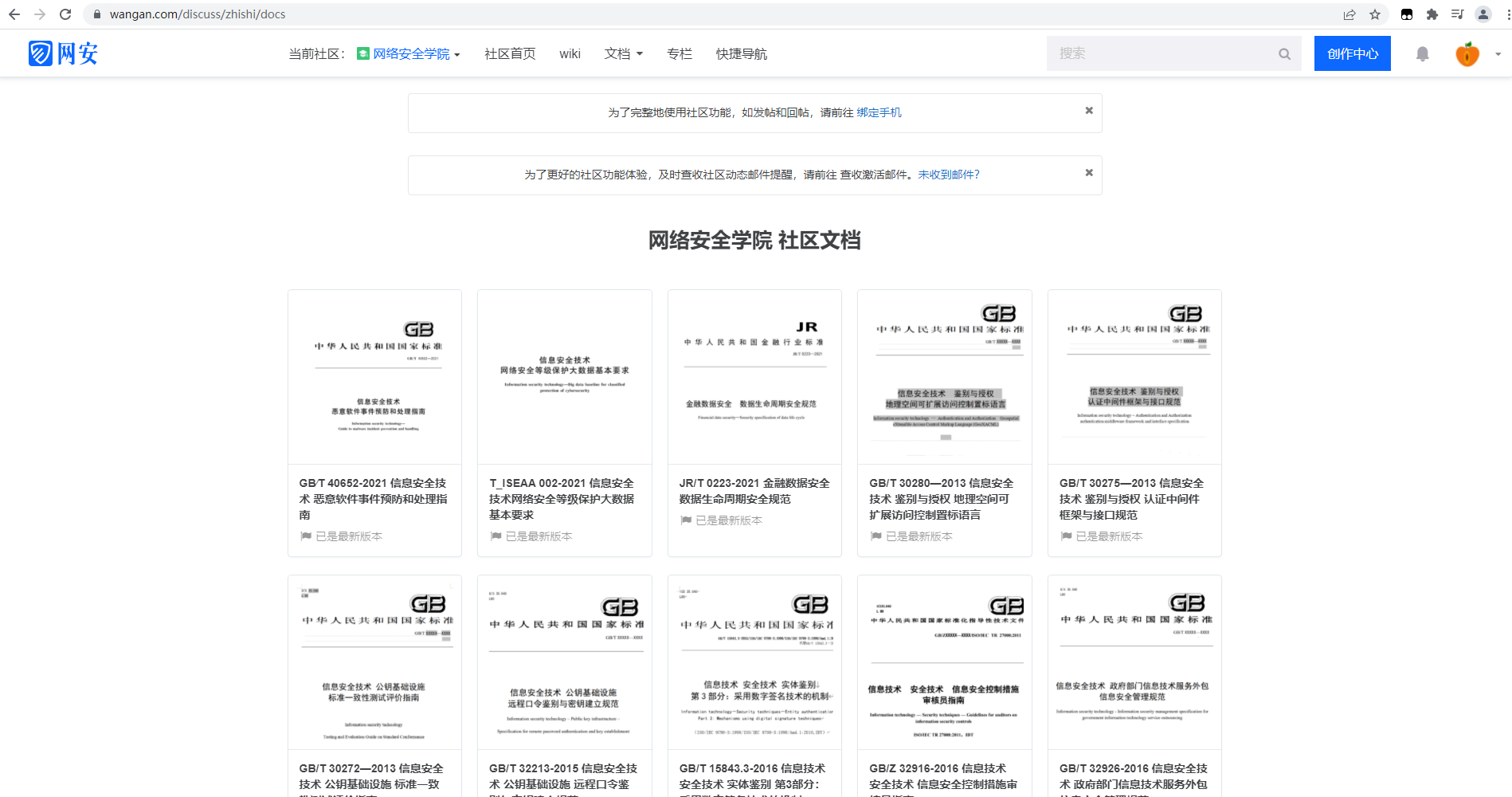1512x797 pixels.
Task: Click the browser extension icon left of puzzle
Action: click(x=1407, y=14)
